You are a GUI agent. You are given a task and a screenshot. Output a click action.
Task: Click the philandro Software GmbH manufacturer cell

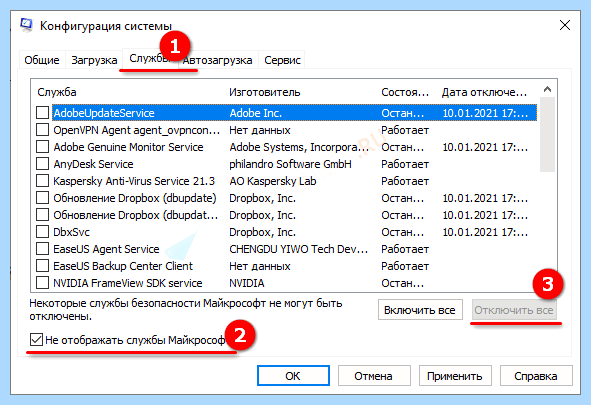coord(290,164)
